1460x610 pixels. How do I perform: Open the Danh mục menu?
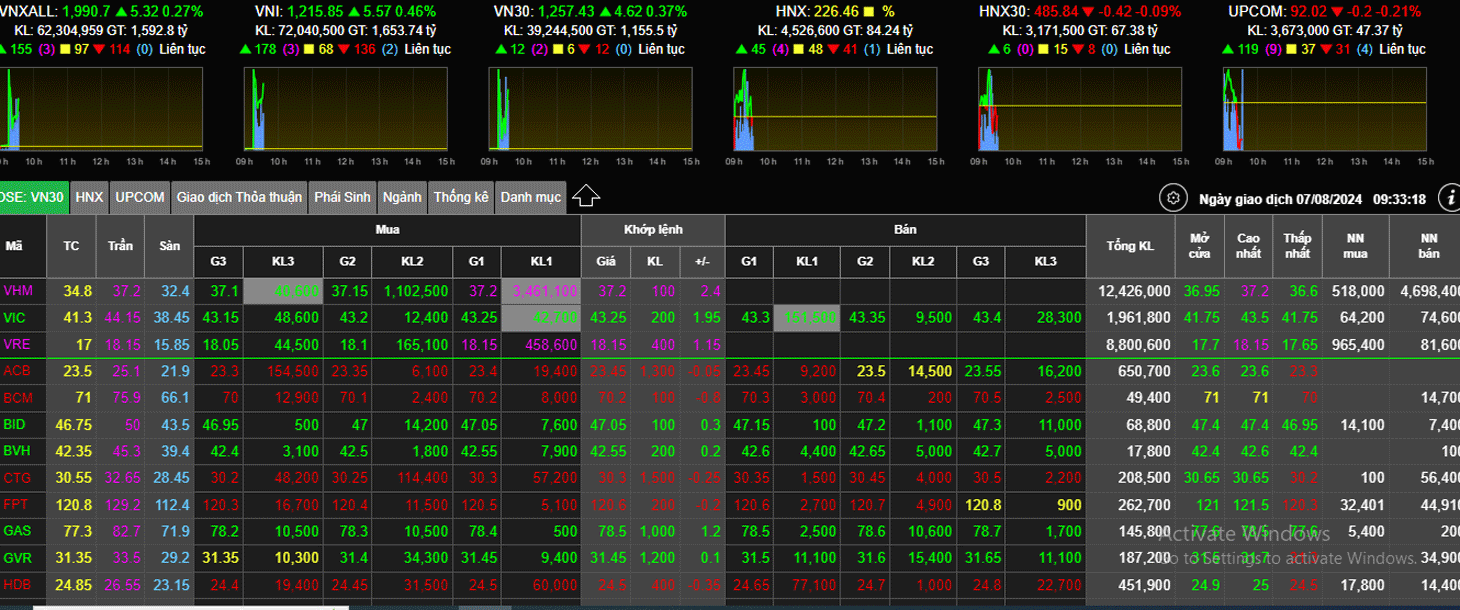coord(530,197)
